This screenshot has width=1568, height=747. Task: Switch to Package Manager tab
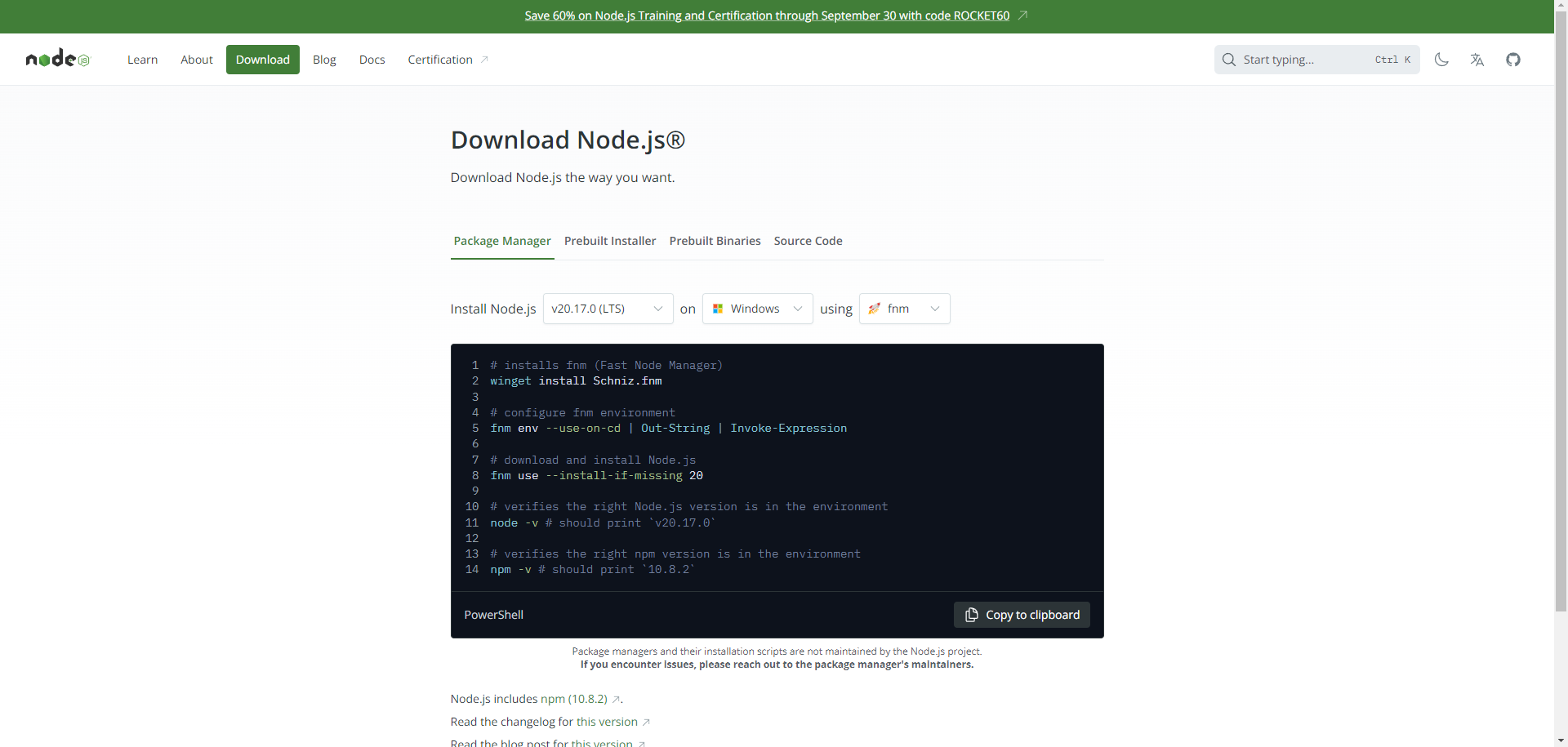click(502, 241)
